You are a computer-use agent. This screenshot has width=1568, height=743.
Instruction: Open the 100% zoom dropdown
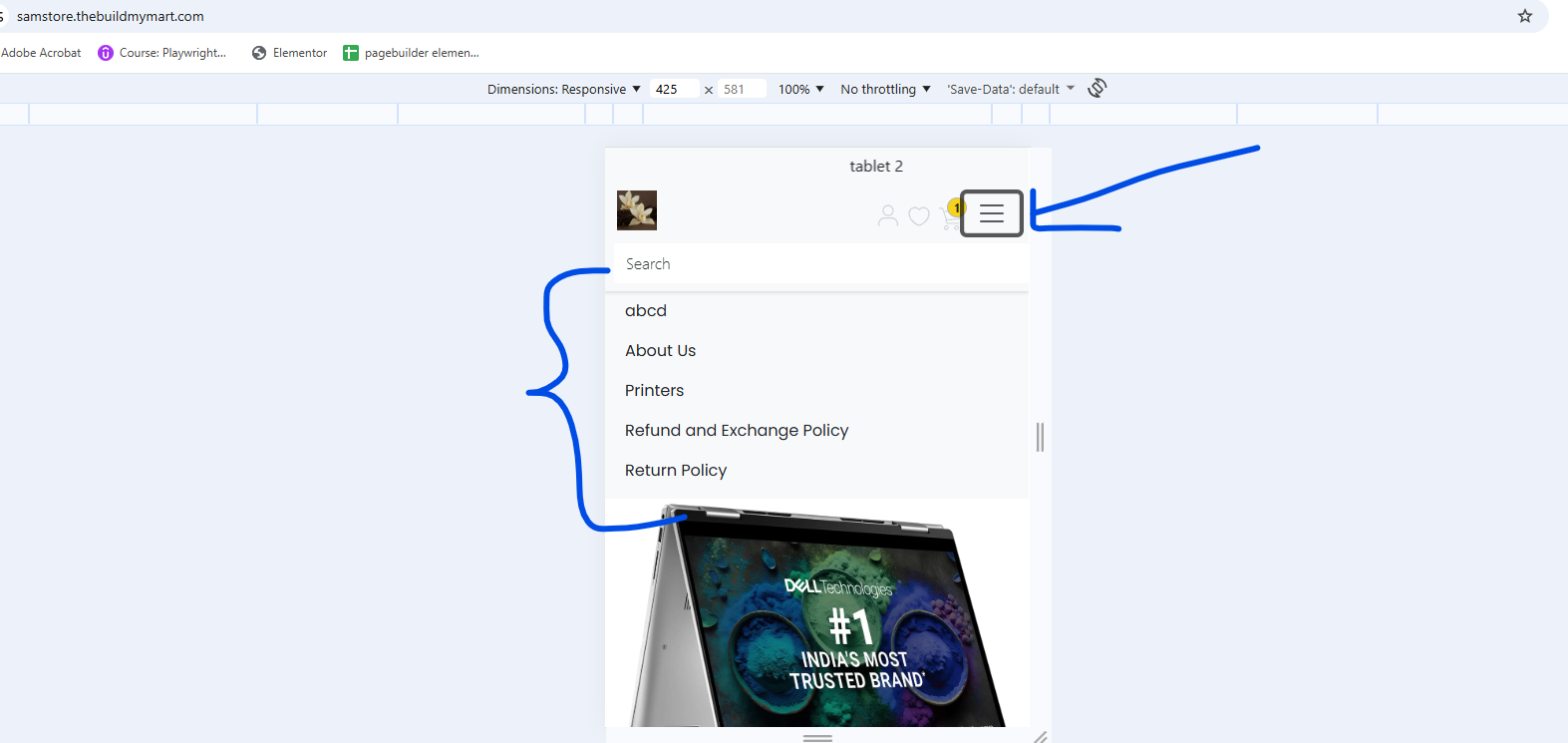(801, 89)
